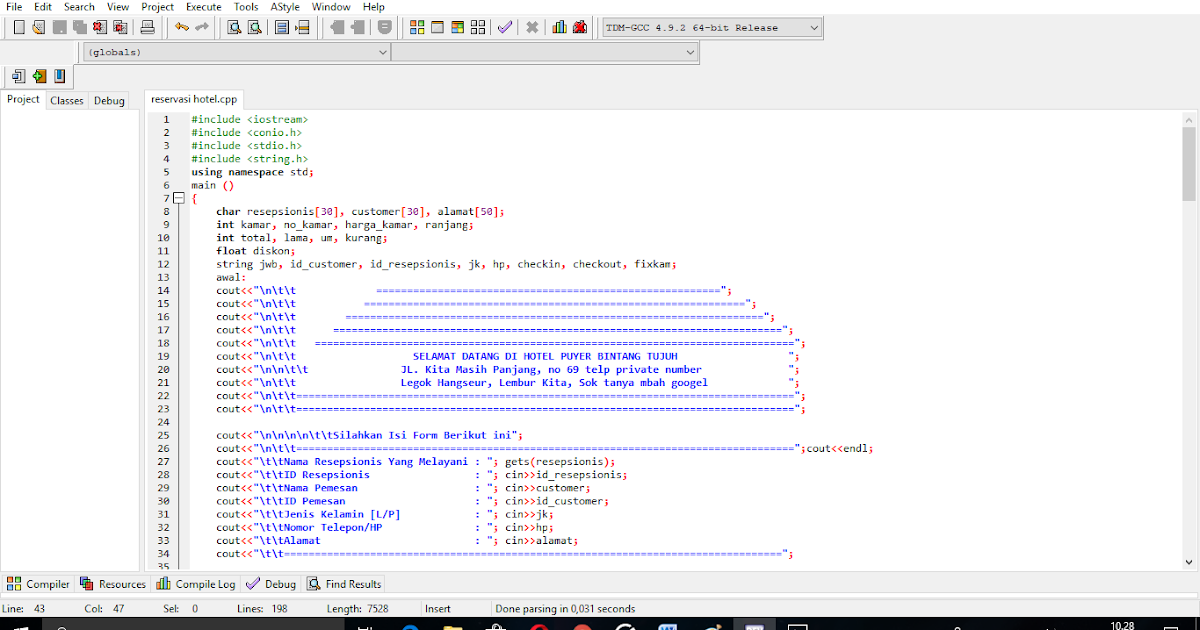Open the AStyle menu

pyautogui.click(x=284, y=6)
